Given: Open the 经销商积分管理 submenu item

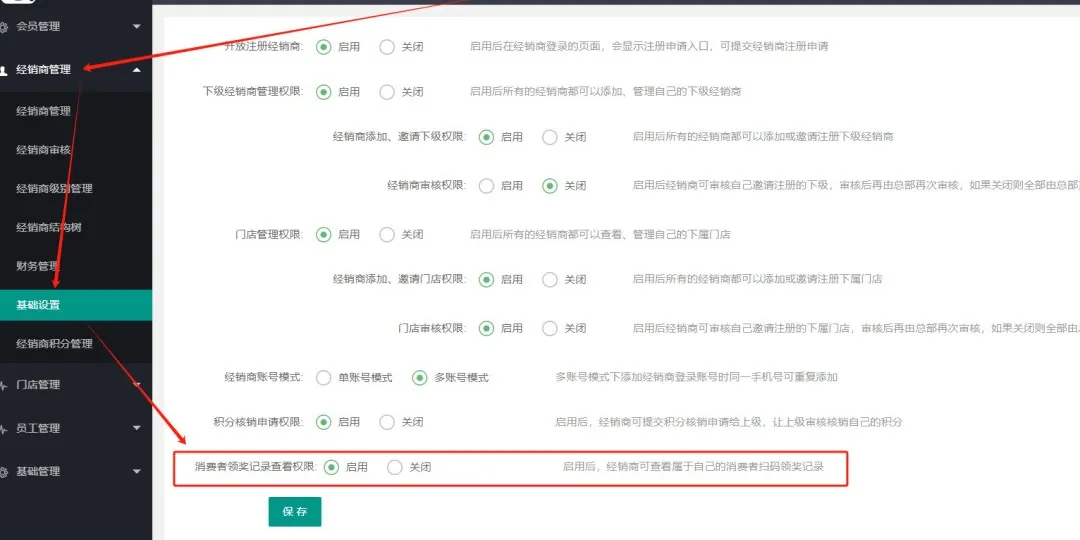Looking at the screenshot, I should tap(76, 343).
